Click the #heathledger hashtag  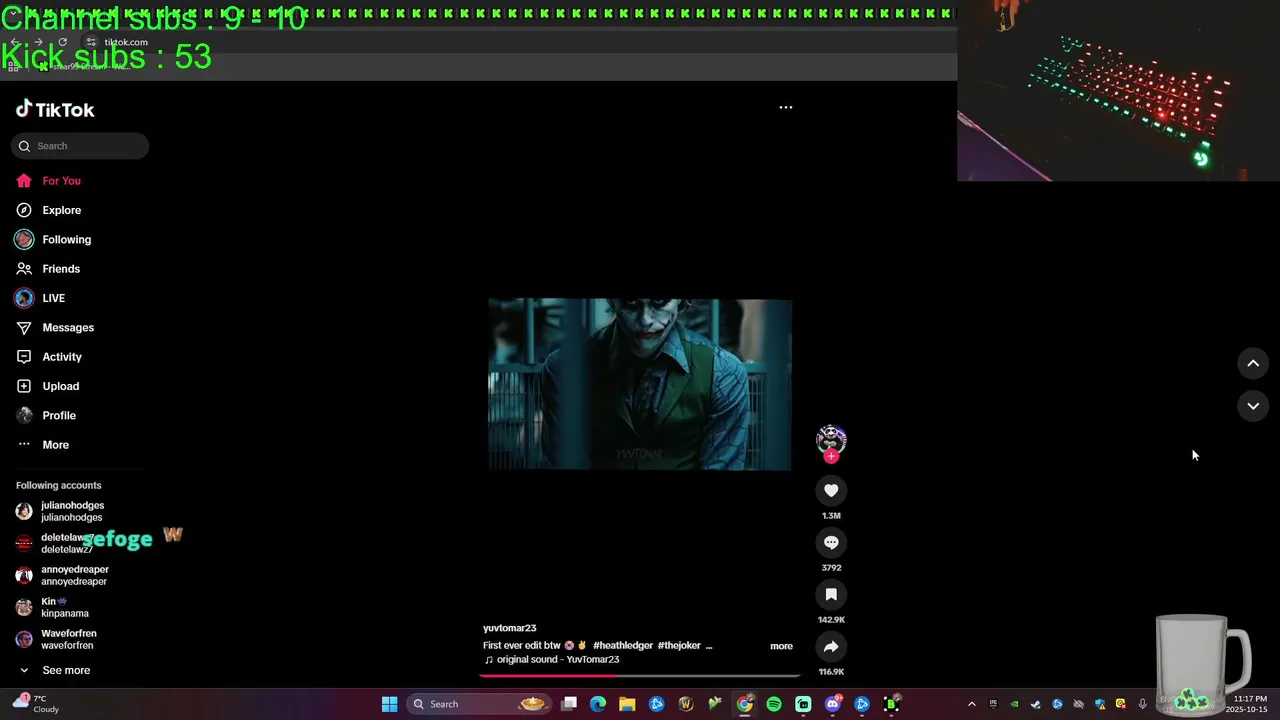[x=623, y=646]
